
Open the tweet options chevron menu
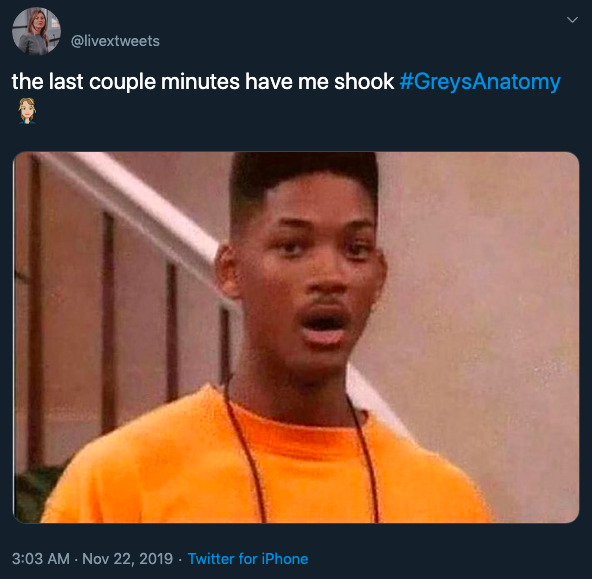pyautogui.click(x=572, y=20)
